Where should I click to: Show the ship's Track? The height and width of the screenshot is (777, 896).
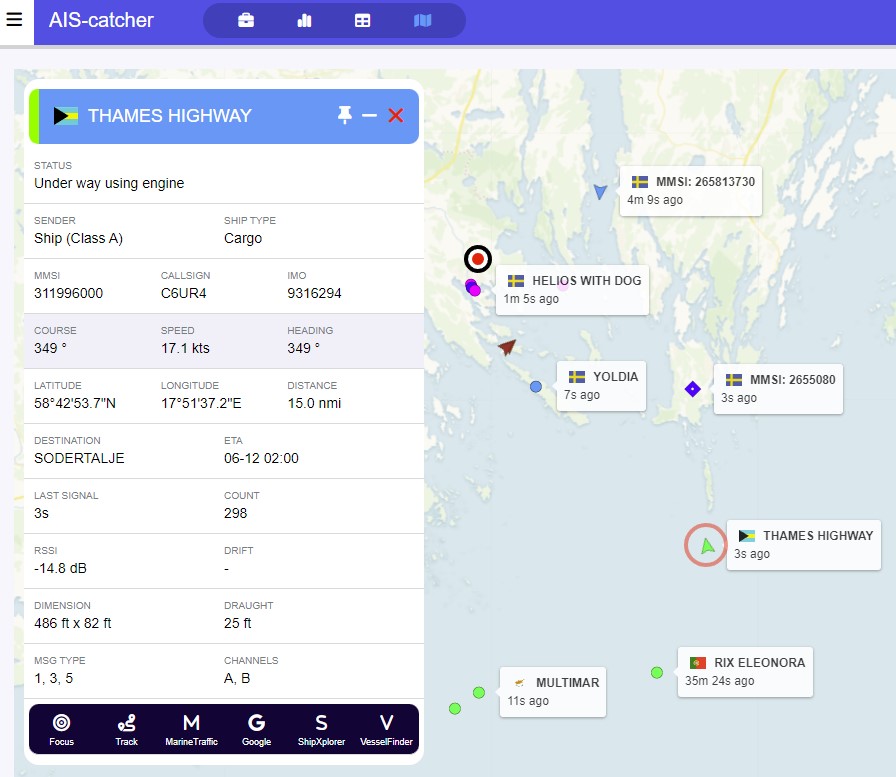tap(126, 729)
